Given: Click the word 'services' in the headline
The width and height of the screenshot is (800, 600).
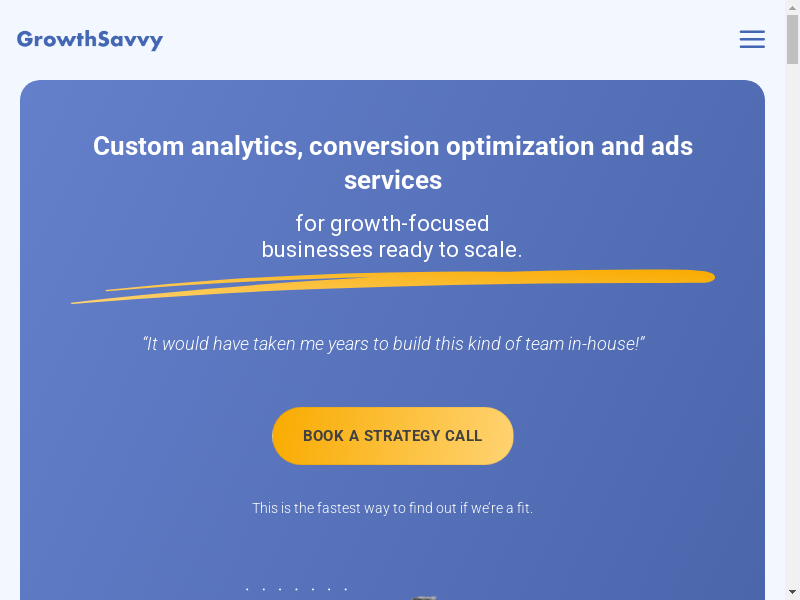Looking at the screenshot, I should tap(393, 180).
